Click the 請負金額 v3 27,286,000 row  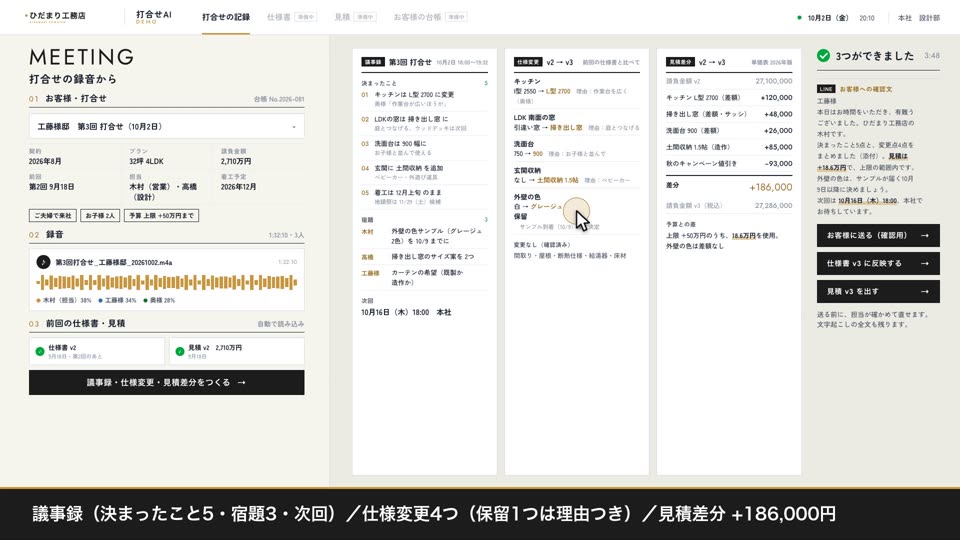729,206
